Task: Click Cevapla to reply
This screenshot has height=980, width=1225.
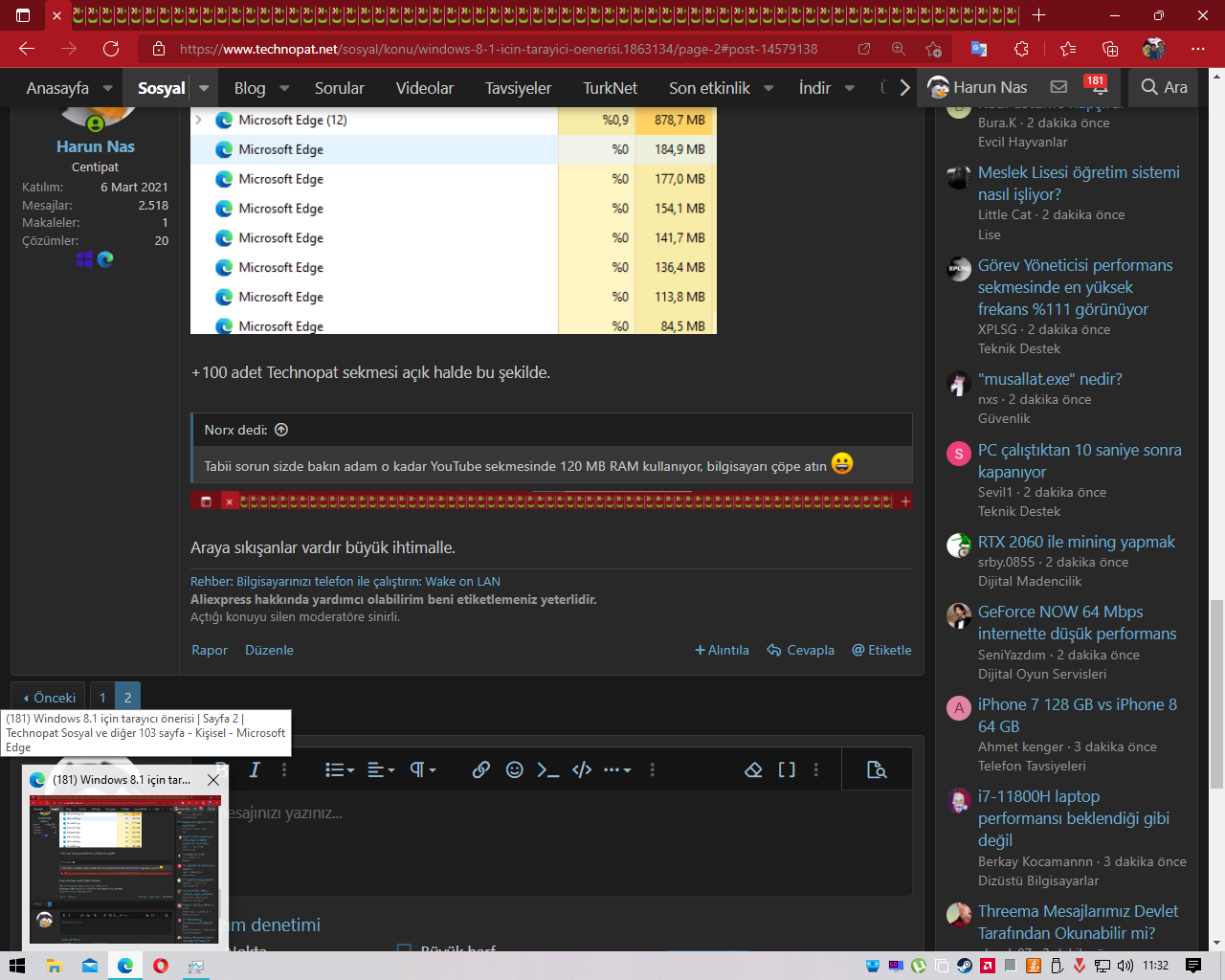Action: 801,650
